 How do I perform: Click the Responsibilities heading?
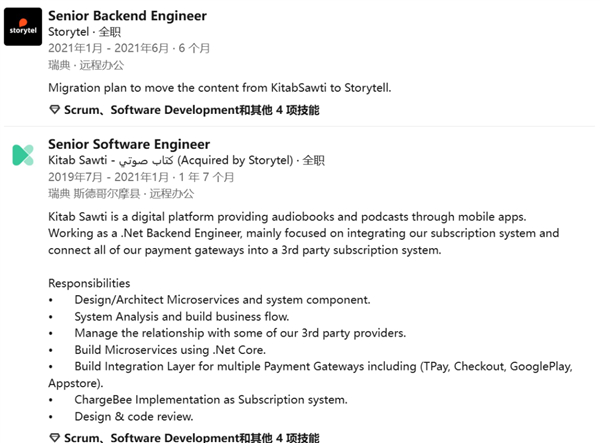tap(89, 283)
